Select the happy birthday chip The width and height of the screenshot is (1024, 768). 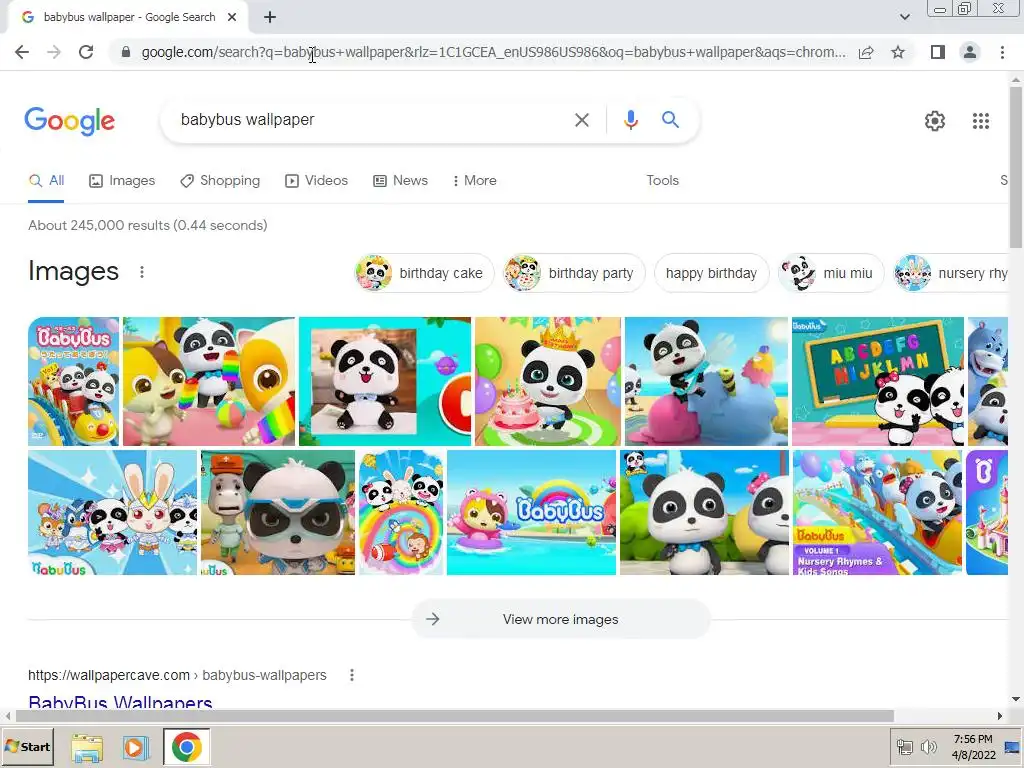pyautogui.click(x=711, y=273)
